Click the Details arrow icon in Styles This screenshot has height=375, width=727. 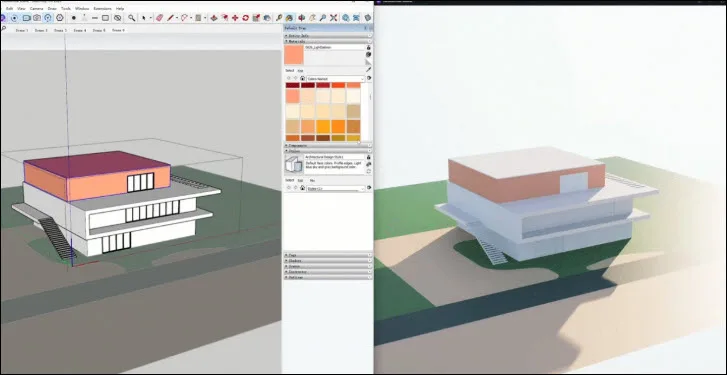pos(369,188)
